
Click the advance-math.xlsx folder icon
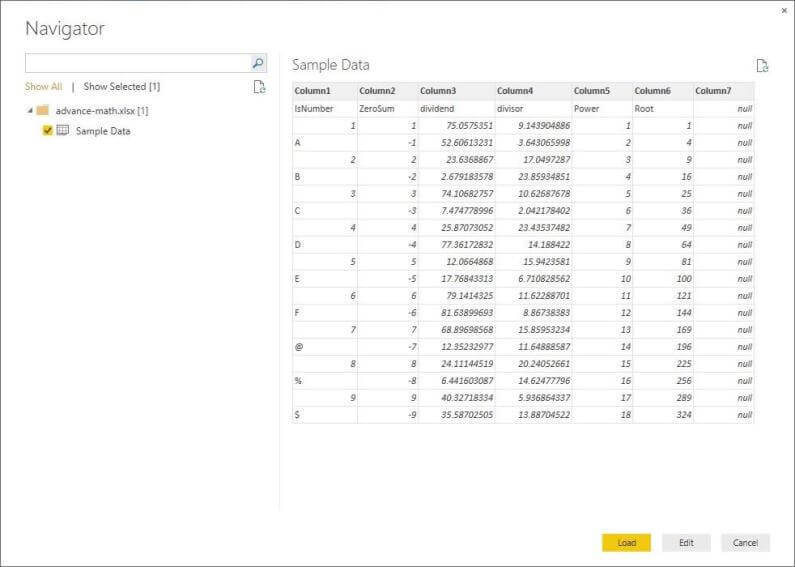pyautogui.click(x=43, y=111)
